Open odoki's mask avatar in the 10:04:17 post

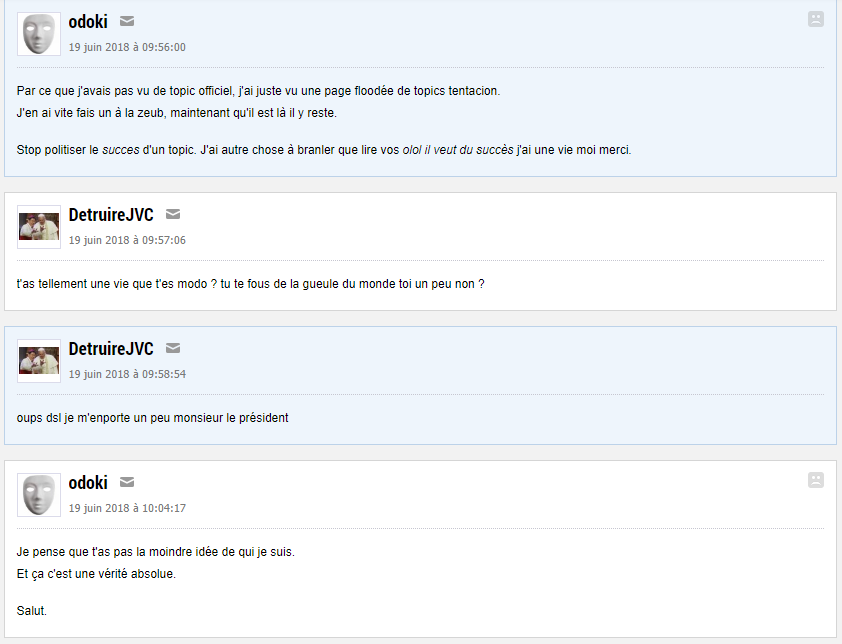39,495
